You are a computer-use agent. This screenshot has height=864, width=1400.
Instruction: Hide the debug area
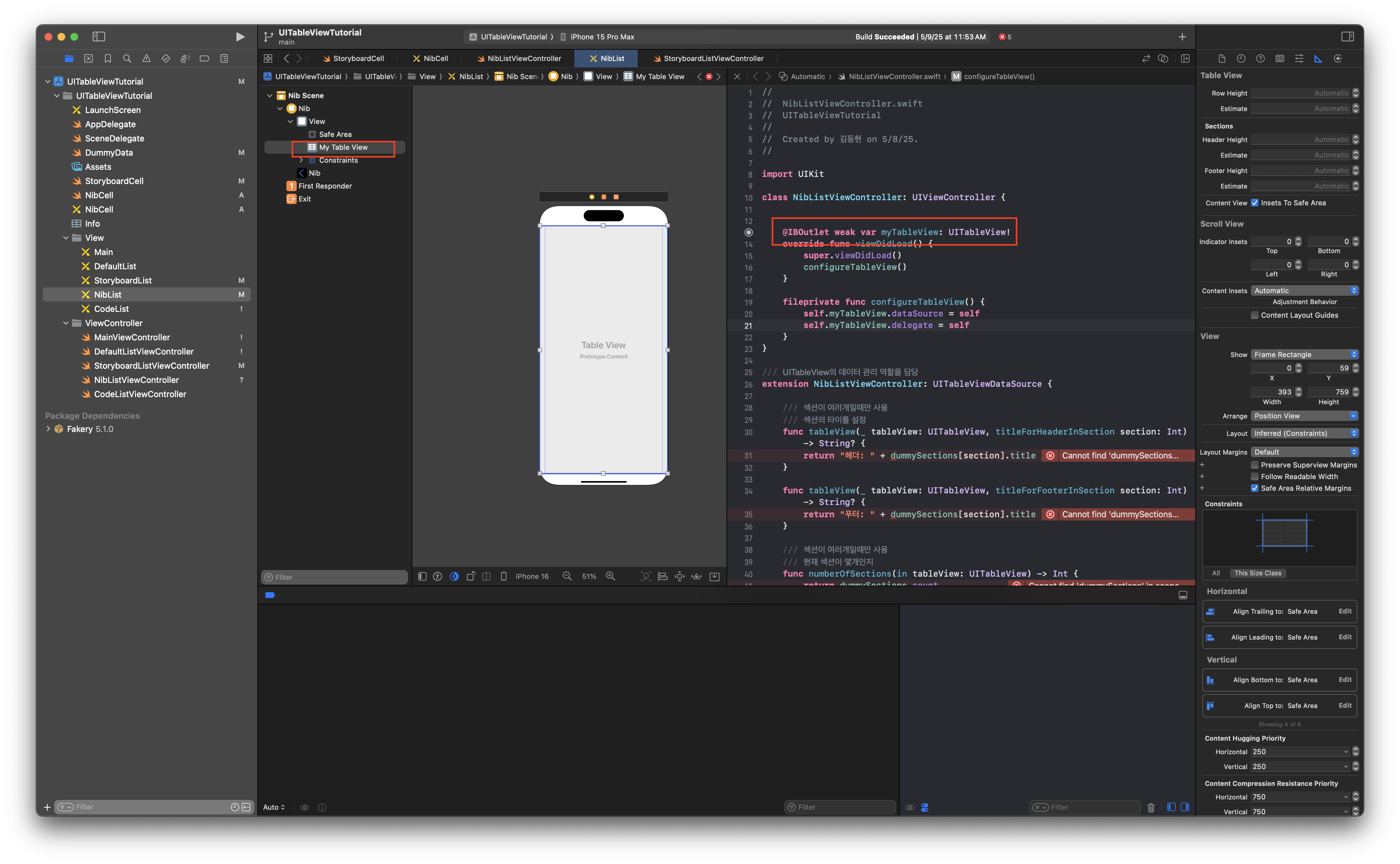point(1183,595)
